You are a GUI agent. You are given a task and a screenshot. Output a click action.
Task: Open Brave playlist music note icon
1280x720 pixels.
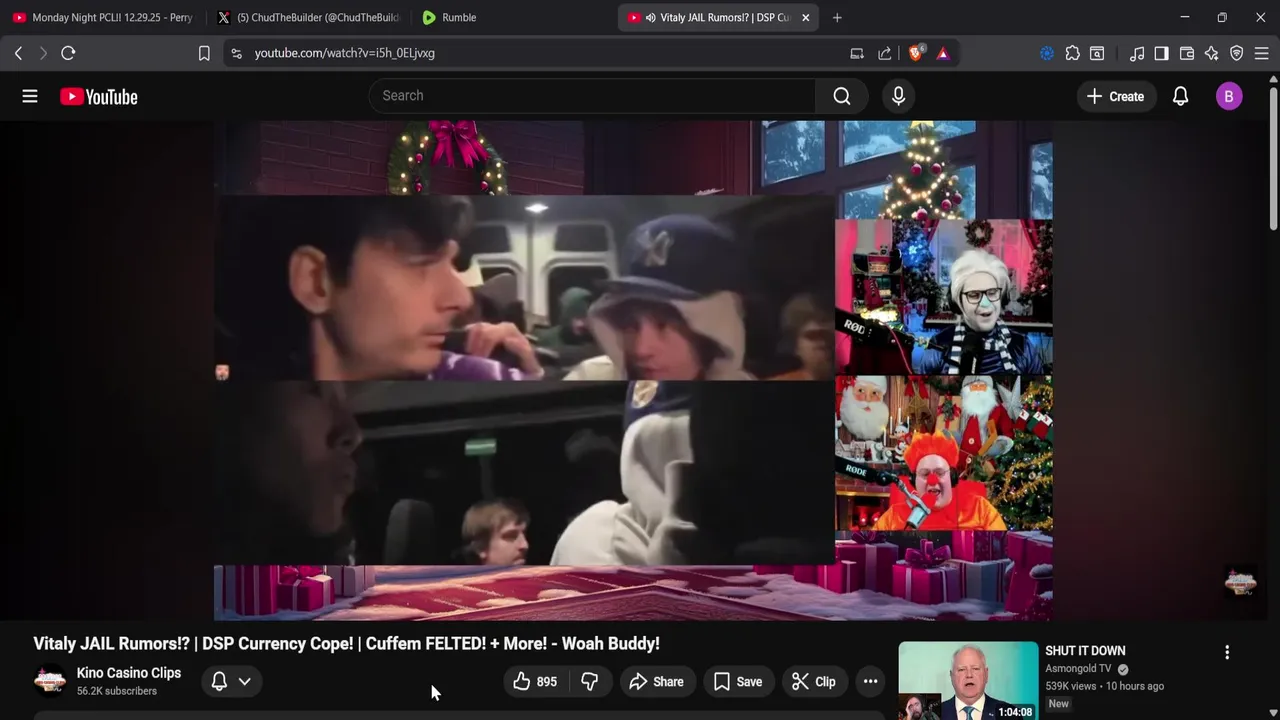tap(1136, 53)
